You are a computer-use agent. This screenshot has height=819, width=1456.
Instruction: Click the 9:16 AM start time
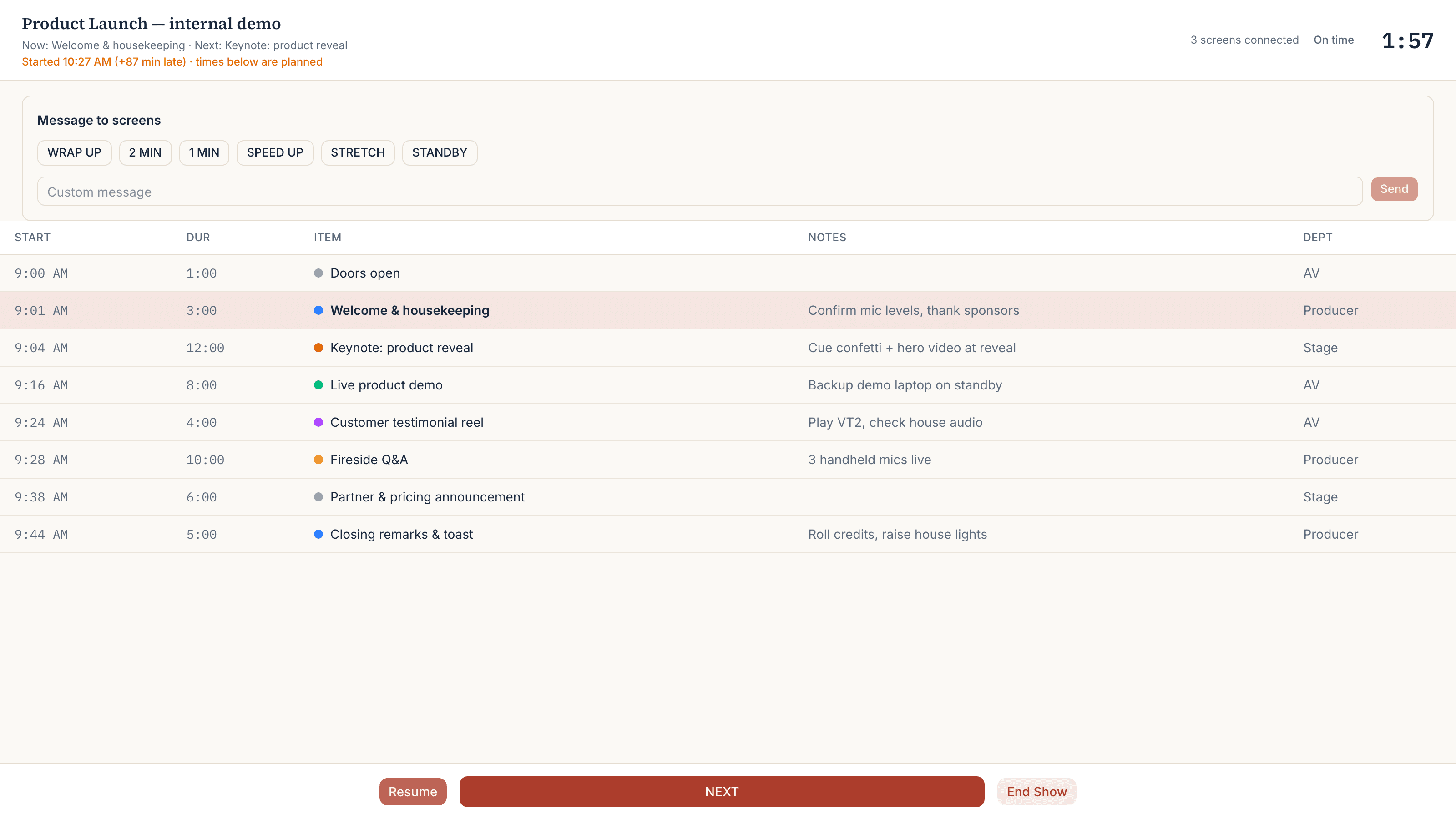point(41,385)
